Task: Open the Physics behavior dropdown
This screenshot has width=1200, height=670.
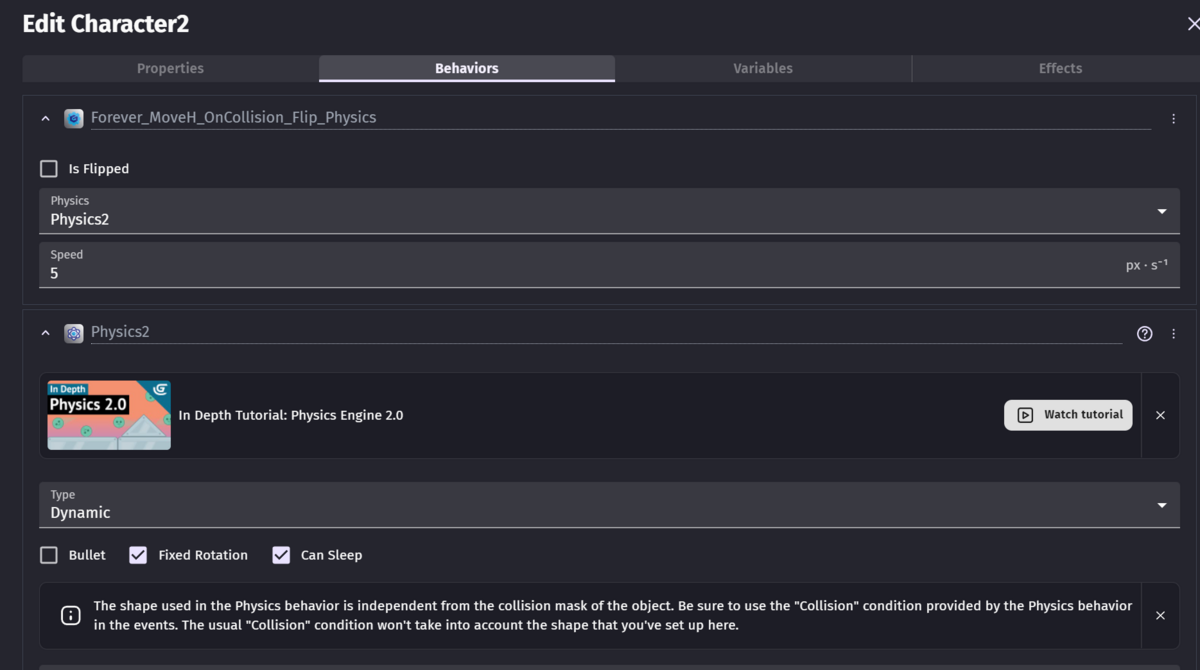Action: 609,211
